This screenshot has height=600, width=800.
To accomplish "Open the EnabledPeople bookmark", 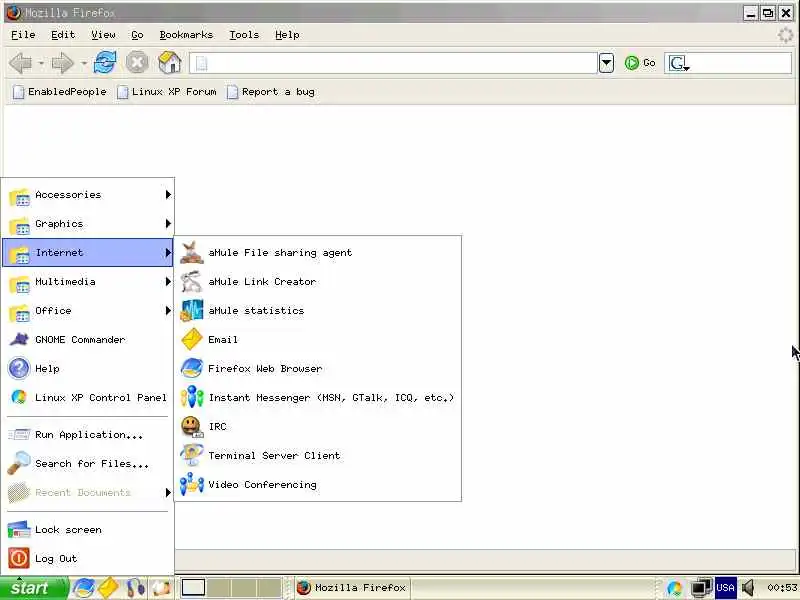I will click(60, 92).
